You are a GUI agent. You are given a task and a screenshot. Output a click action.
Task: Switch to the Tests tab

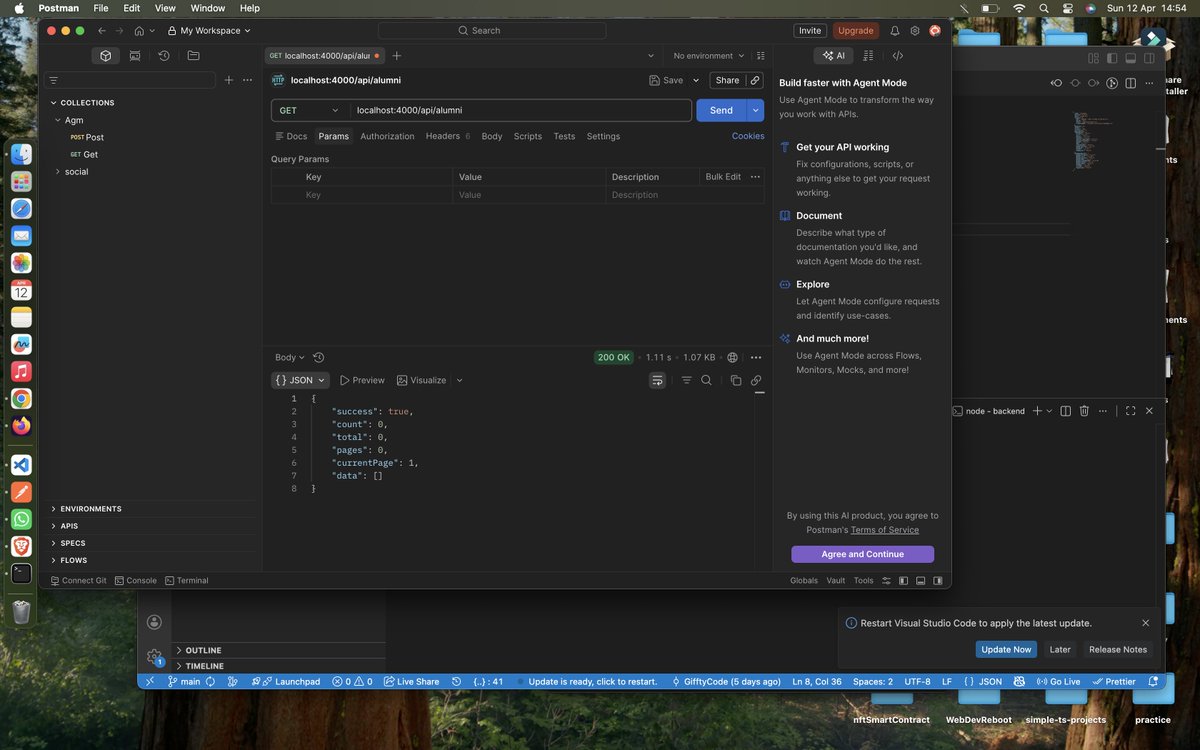point(564,136)
